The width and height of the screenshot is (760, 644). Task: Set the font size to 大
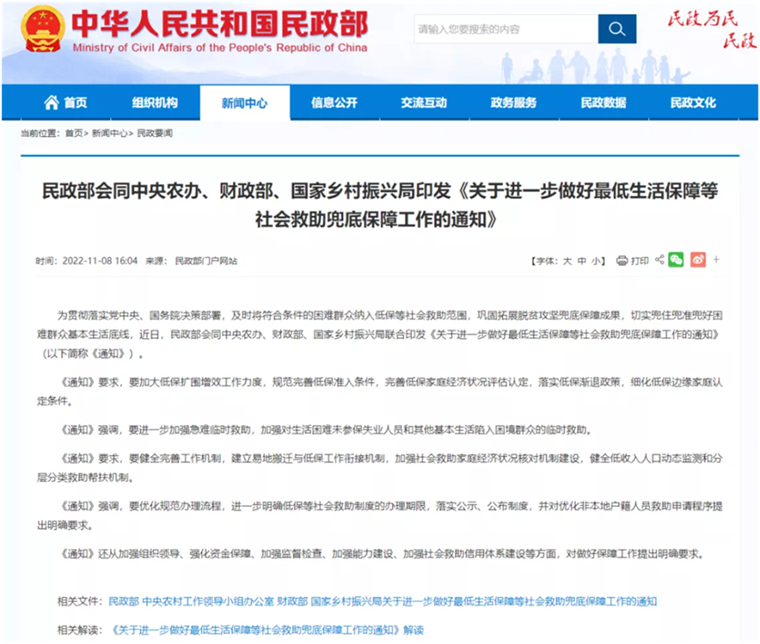[x=567, y=261]
